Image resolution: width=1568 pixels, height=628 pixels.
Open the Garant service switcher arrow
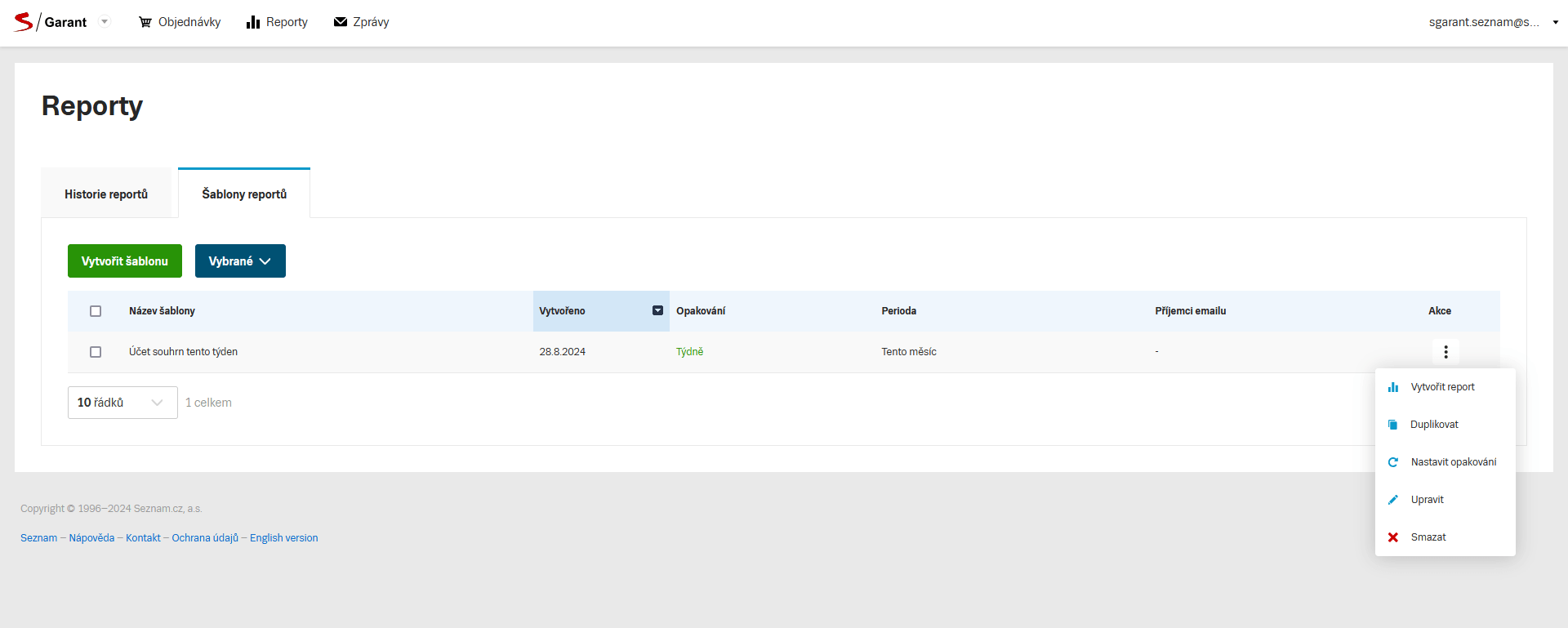[105, 22]
